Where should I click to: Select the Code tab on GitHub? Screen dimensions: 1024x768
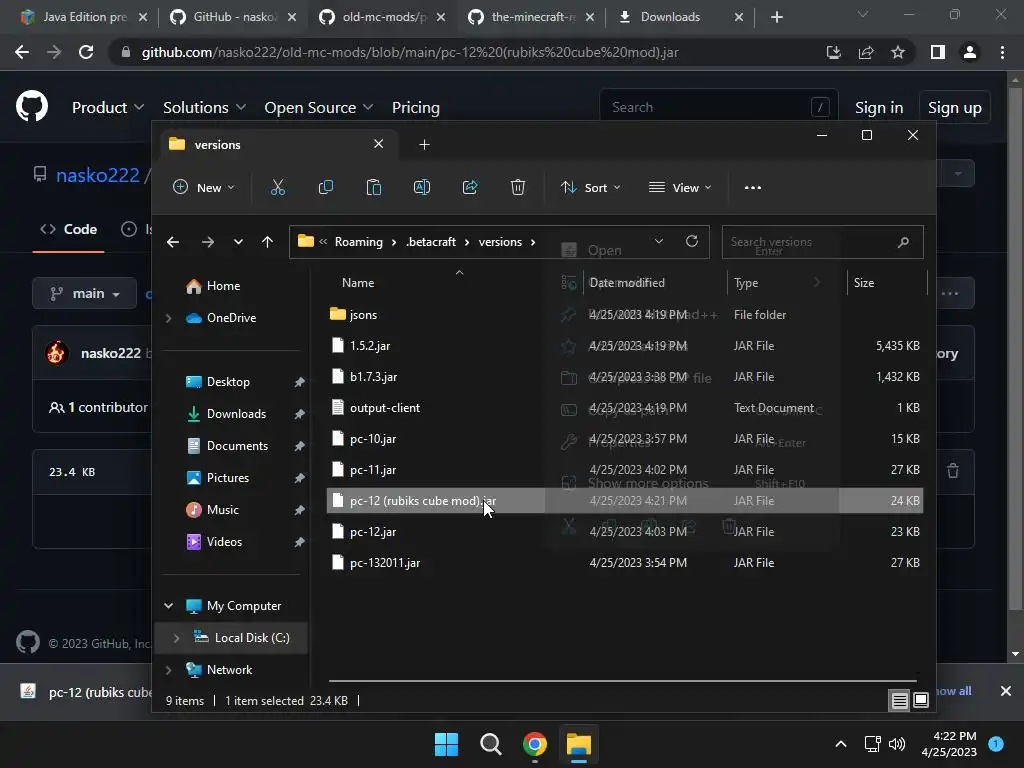69,229
